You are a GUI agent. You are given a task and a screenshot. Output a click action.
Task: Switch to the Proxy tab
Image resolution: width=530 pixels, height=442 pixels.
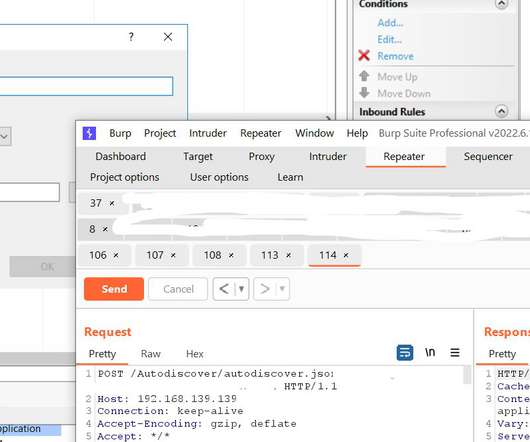coord(261,156)
